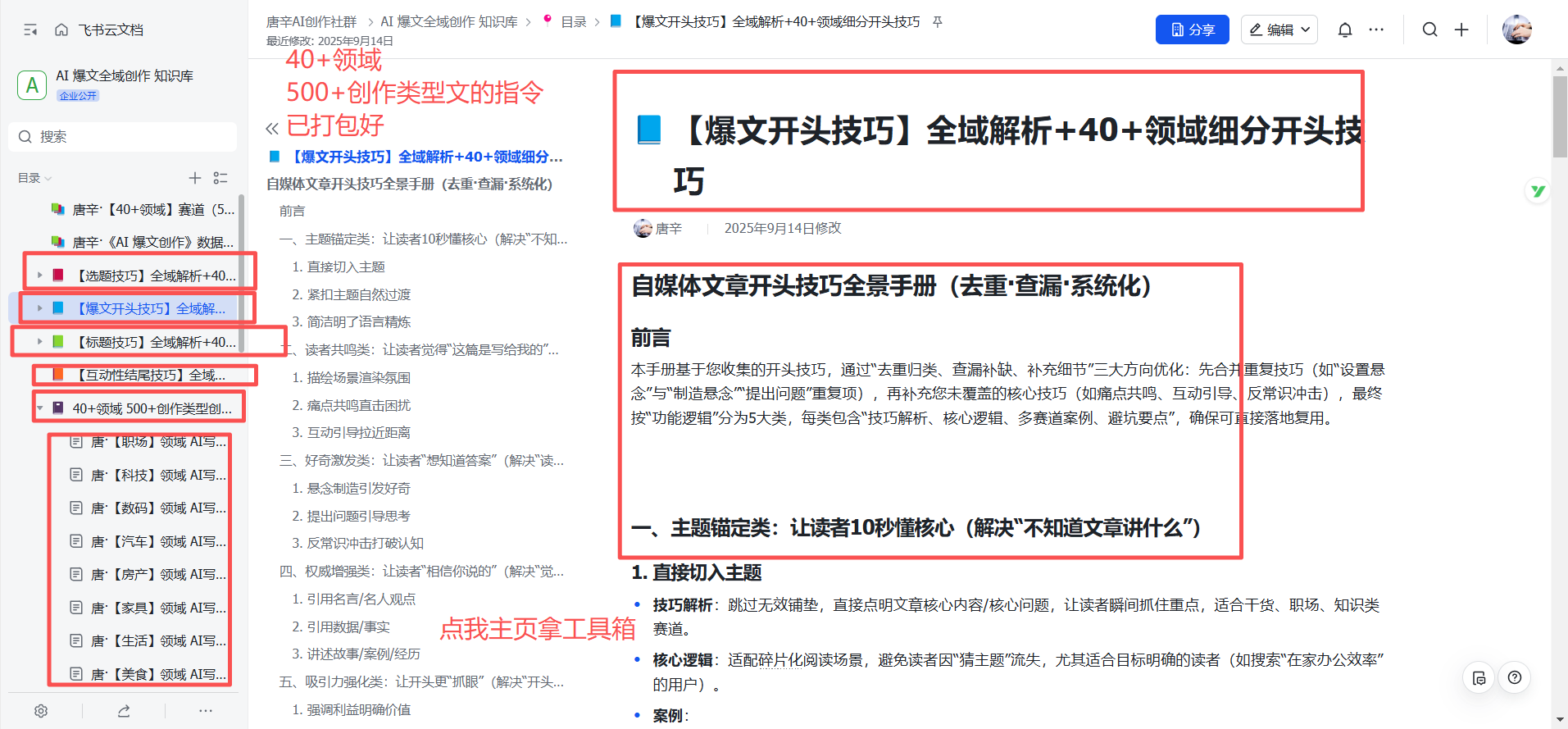Collapse the 40+领域 500+创作类型 folder
Screen dimensions: 1568x729
39,408
